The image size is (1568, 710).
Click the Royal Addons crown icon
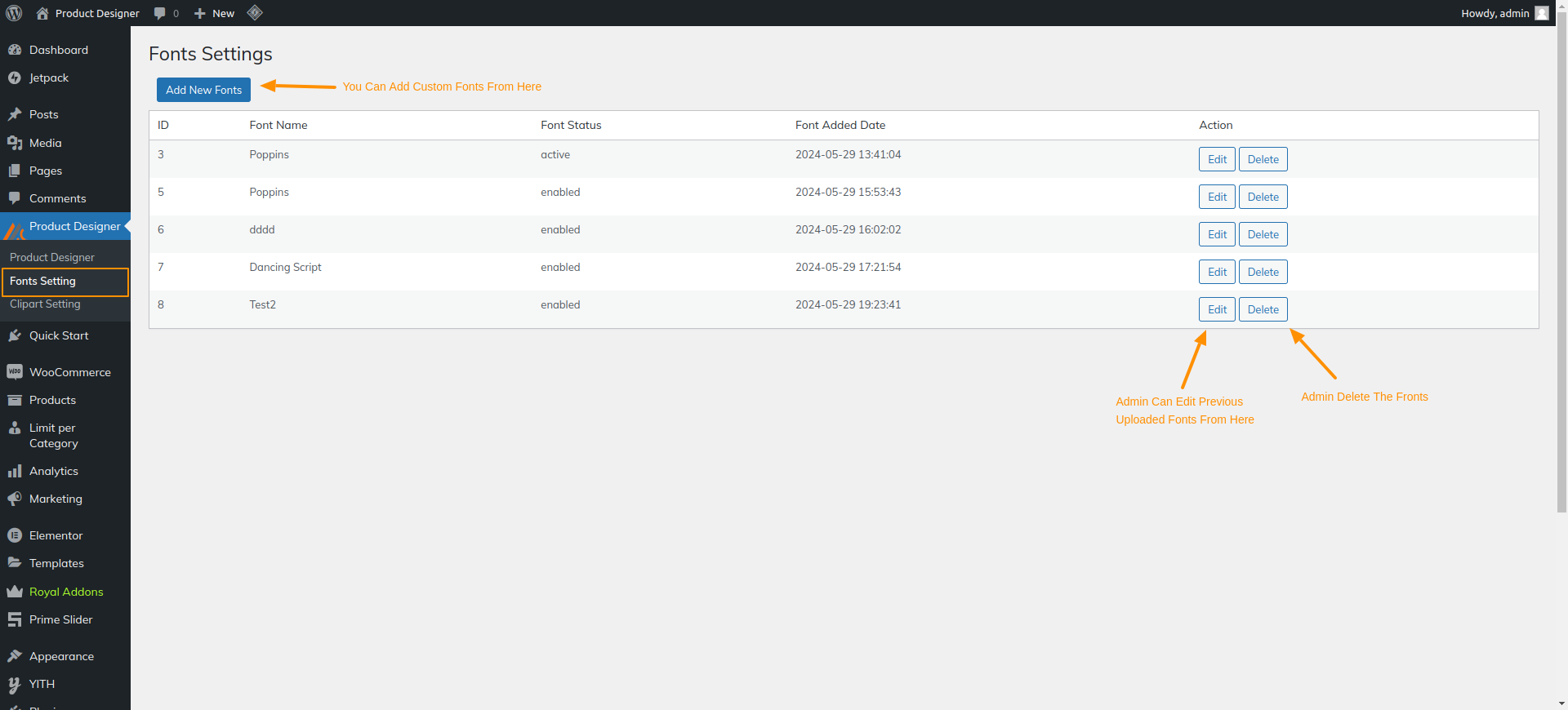click(x=15, y=592)
